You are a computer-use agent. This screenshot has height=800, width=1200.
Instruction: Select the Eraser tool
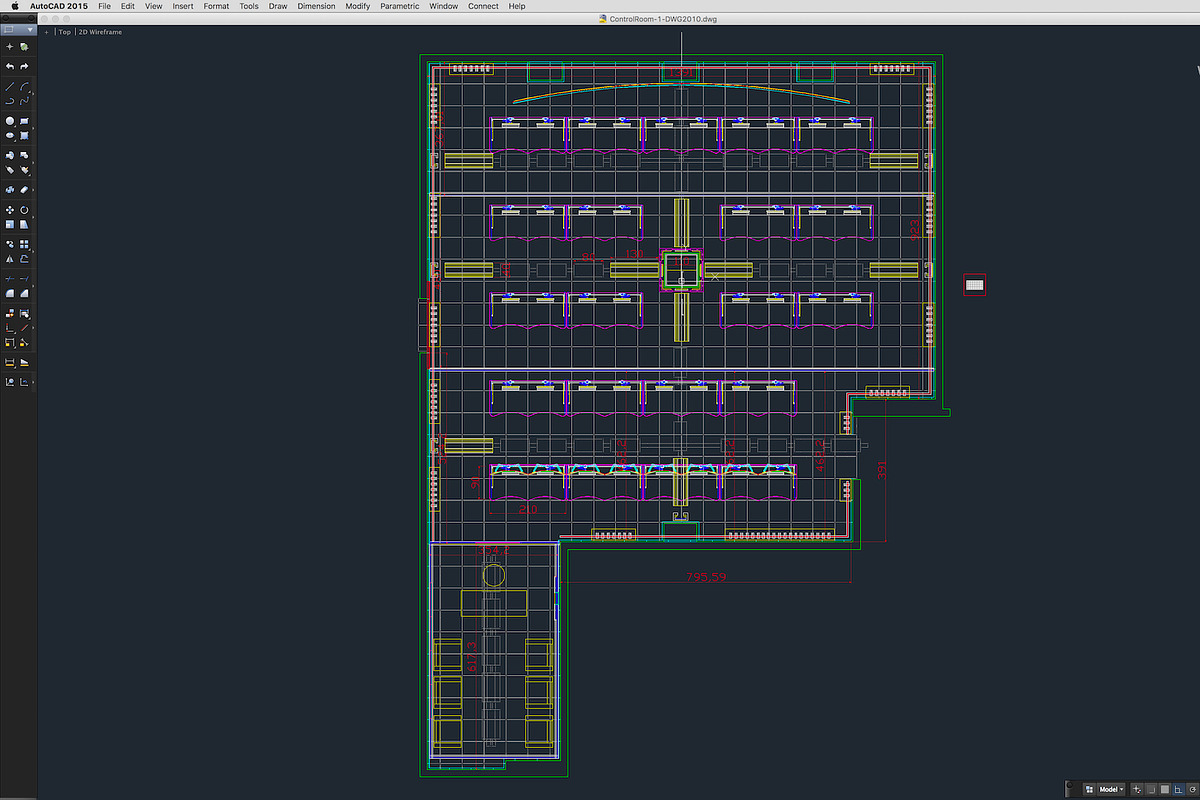coord(24,189)
